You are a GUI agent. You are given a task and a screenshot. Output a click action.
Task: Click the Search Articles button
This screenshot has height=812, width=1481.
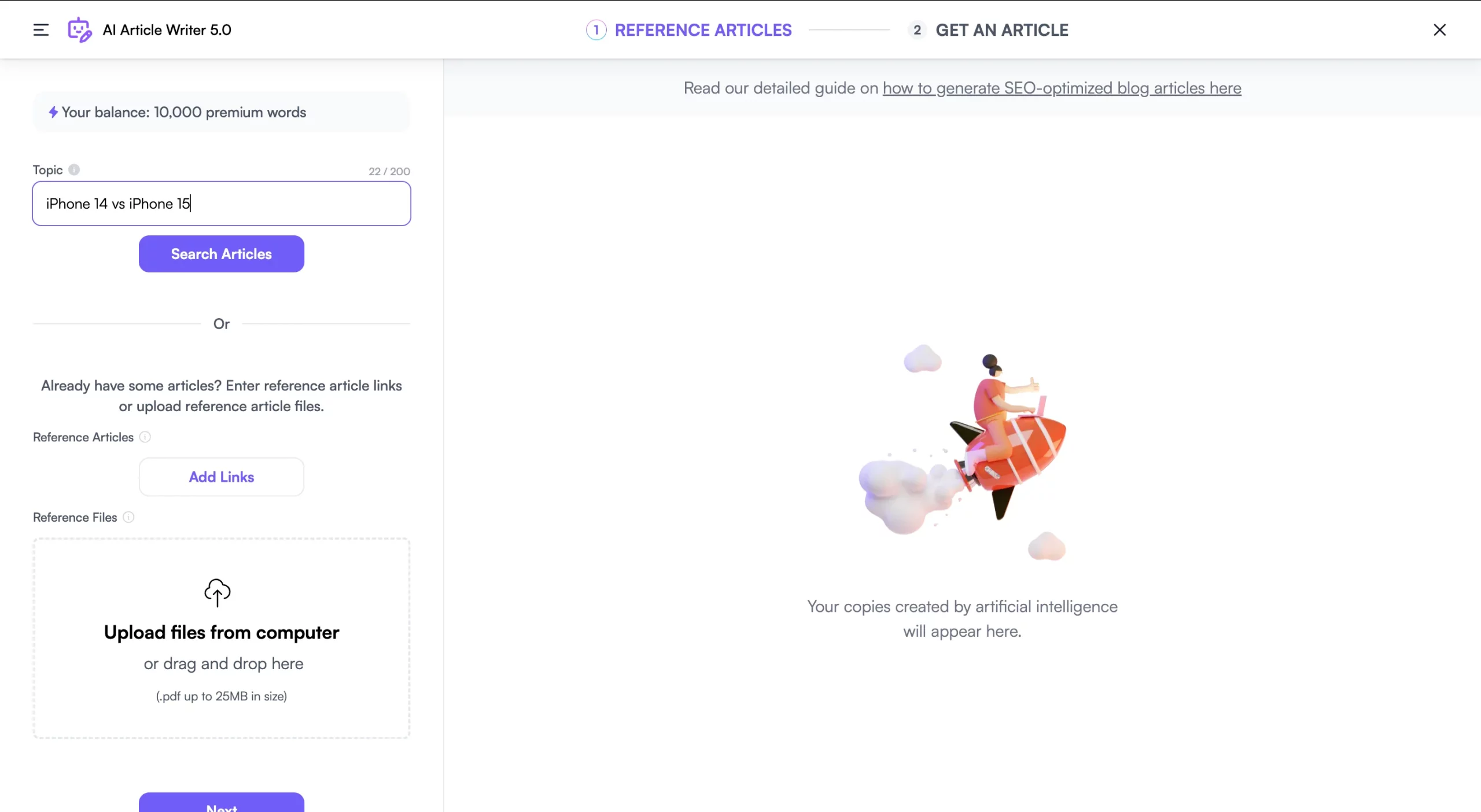(221, 253)
